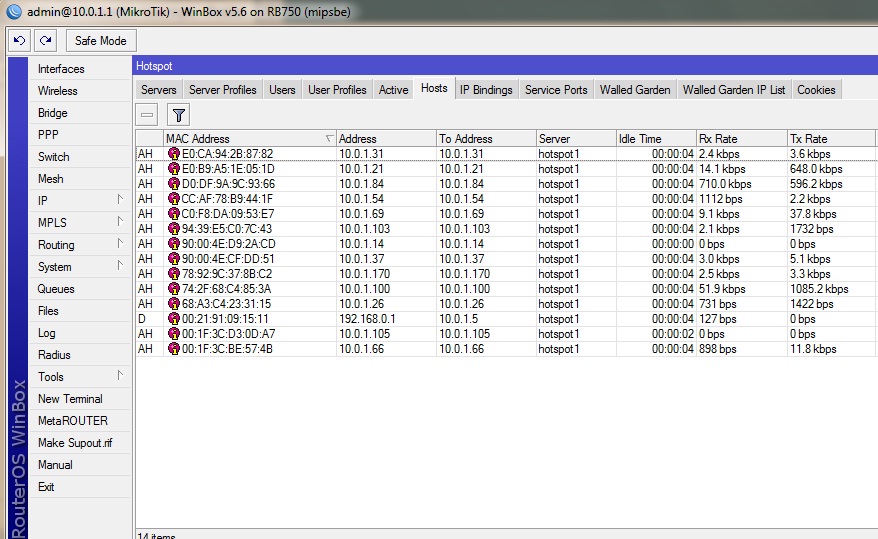Open the Cookies tab
This screenshot has height=539, width=878.
point(816,90)
